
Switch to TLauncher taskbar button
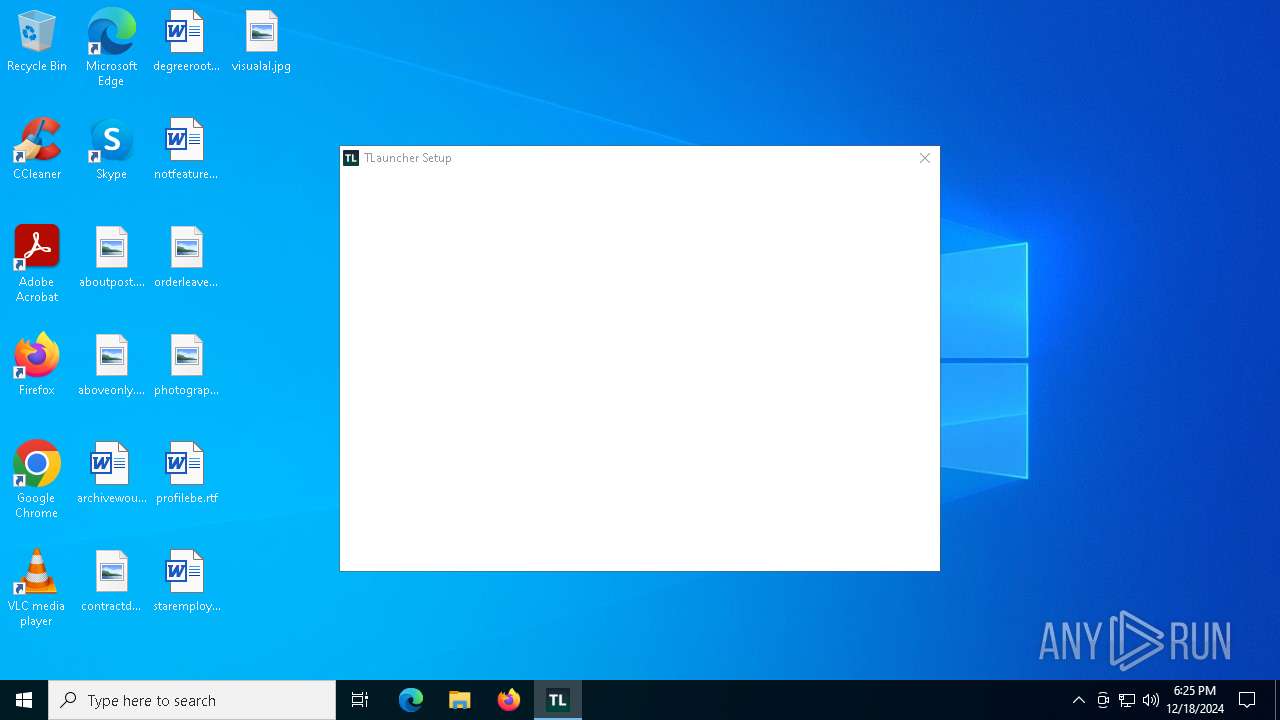click(558, 700)
